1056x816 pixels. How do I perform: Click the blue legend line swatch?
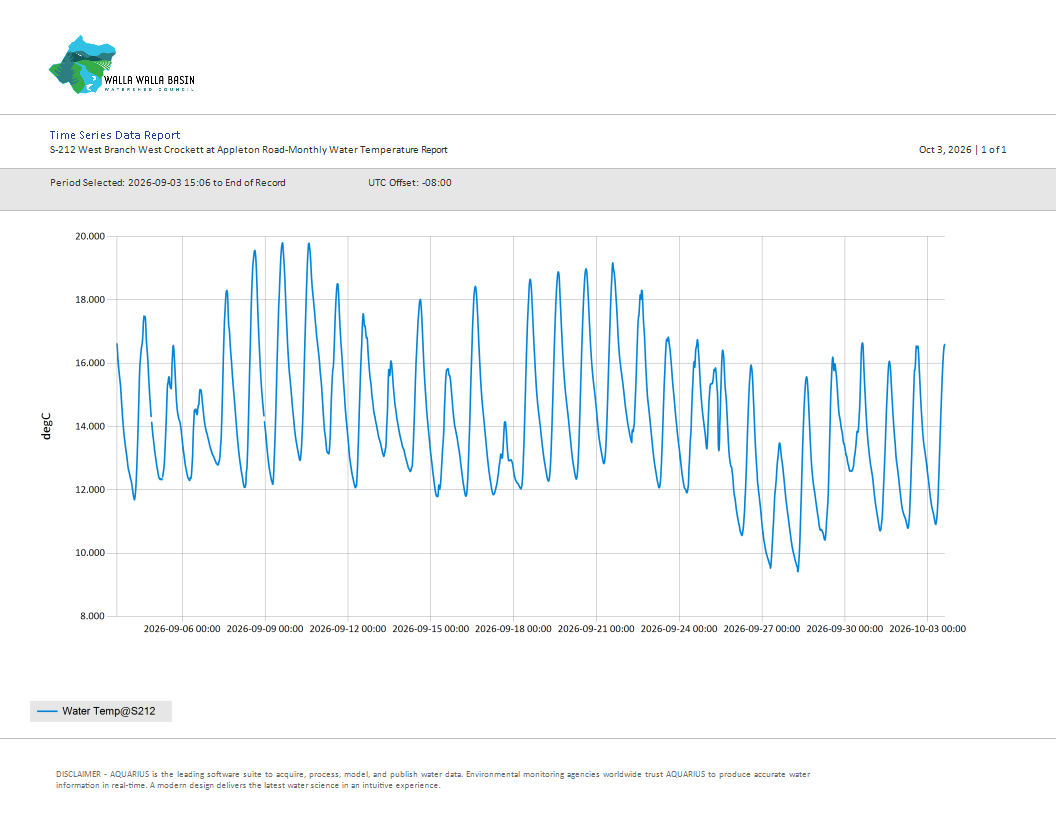coord(47,711)
